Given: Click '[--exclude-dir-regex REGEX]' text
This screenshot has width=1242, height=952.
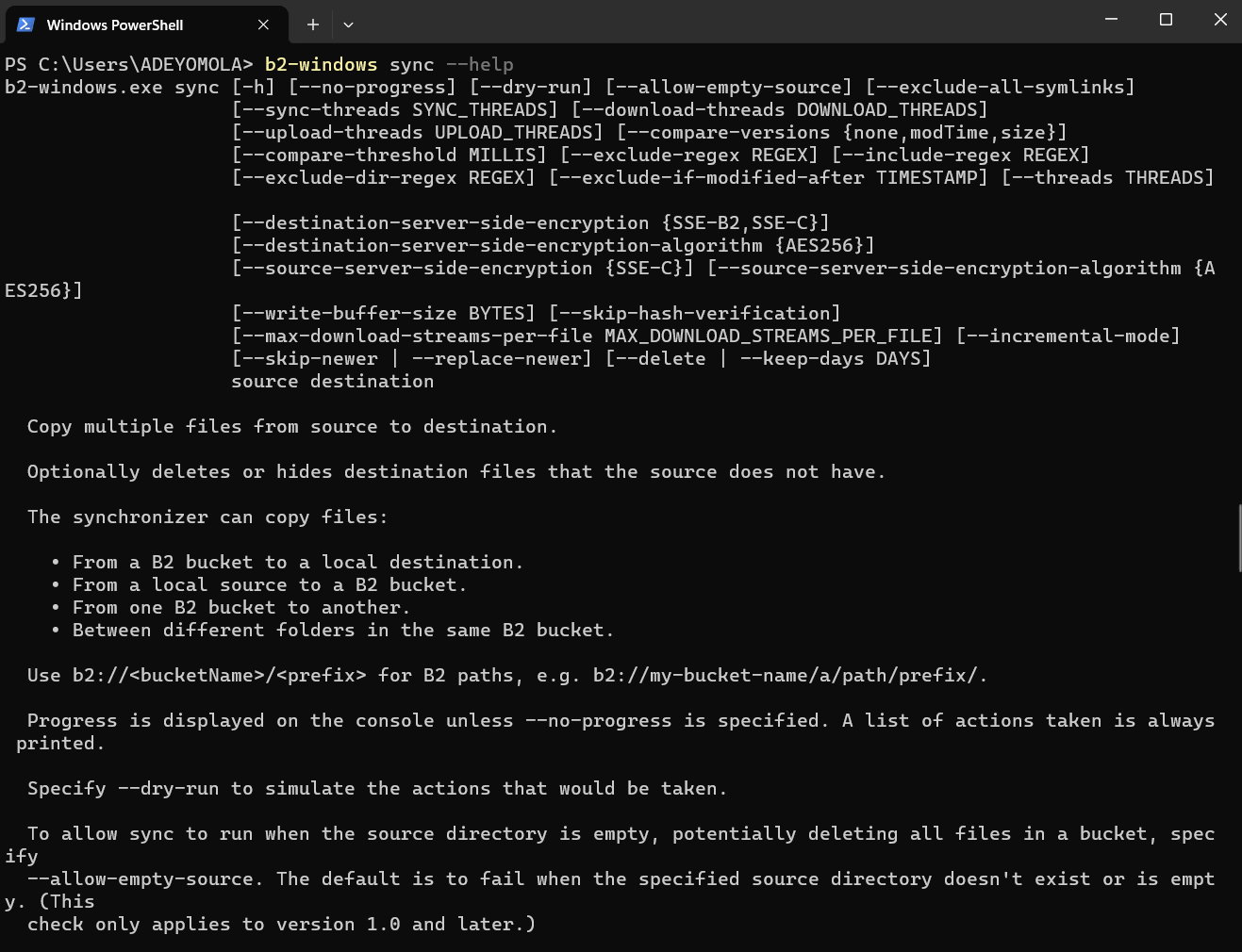Looking at the screenshot, I should pyautogui.click(x=384, y=177).
